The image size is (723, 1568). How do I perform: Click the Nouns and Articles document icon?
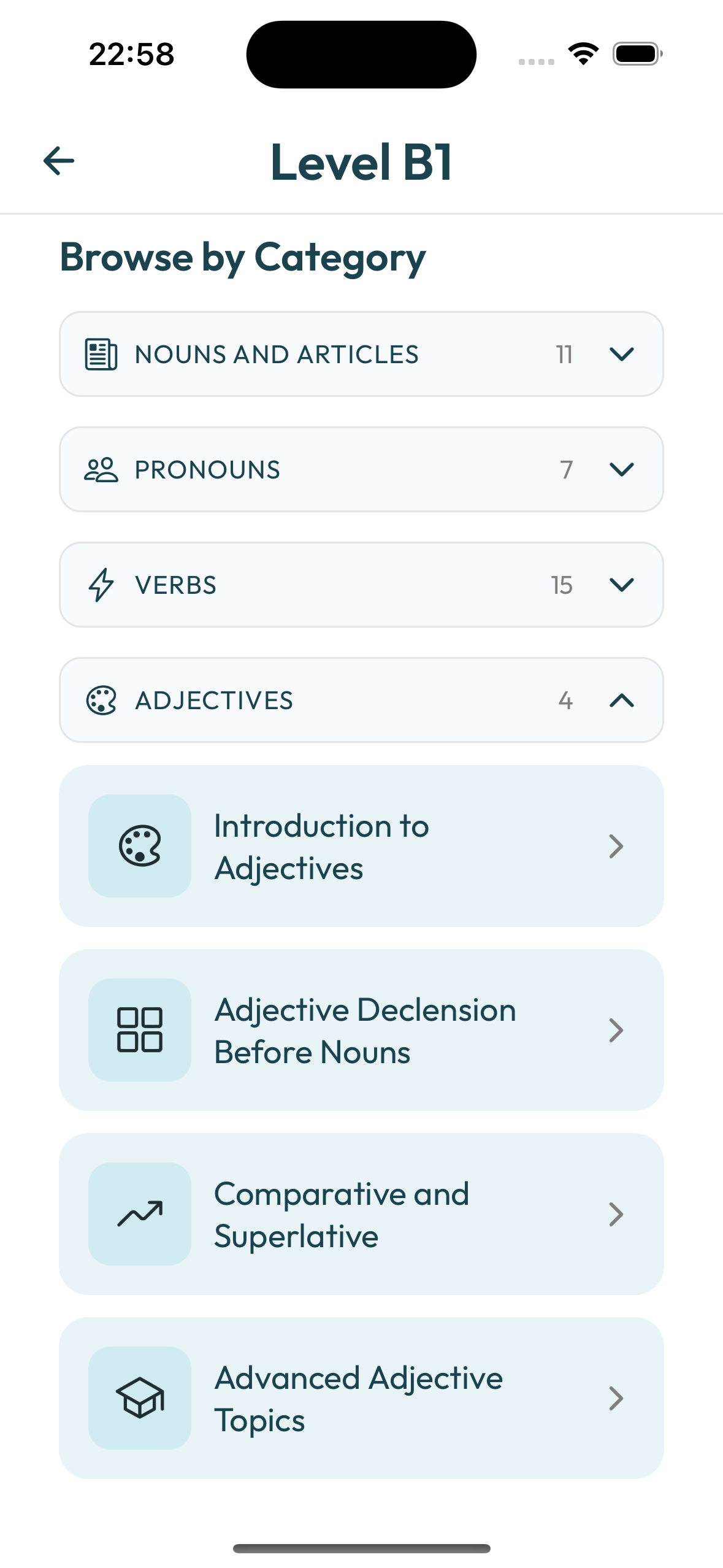pyautogui.click(x=100, y=353)
